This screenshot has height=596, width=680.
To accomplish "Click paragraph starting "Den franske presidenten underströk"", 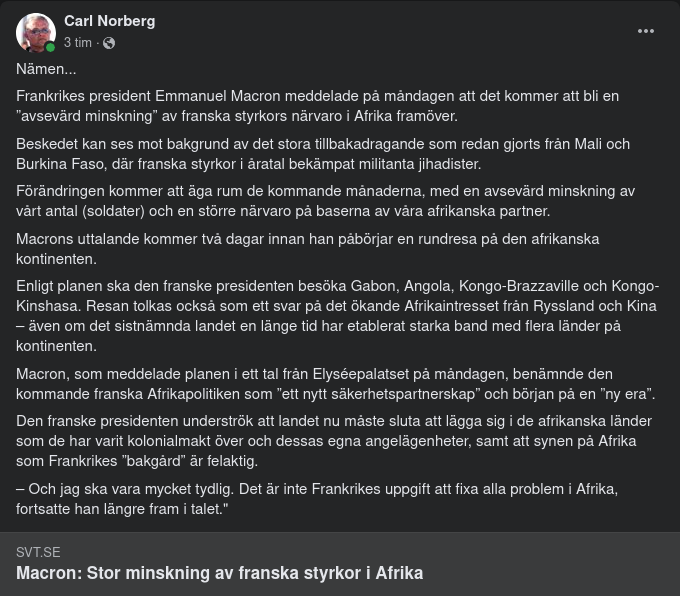I will tap(326, 440).
